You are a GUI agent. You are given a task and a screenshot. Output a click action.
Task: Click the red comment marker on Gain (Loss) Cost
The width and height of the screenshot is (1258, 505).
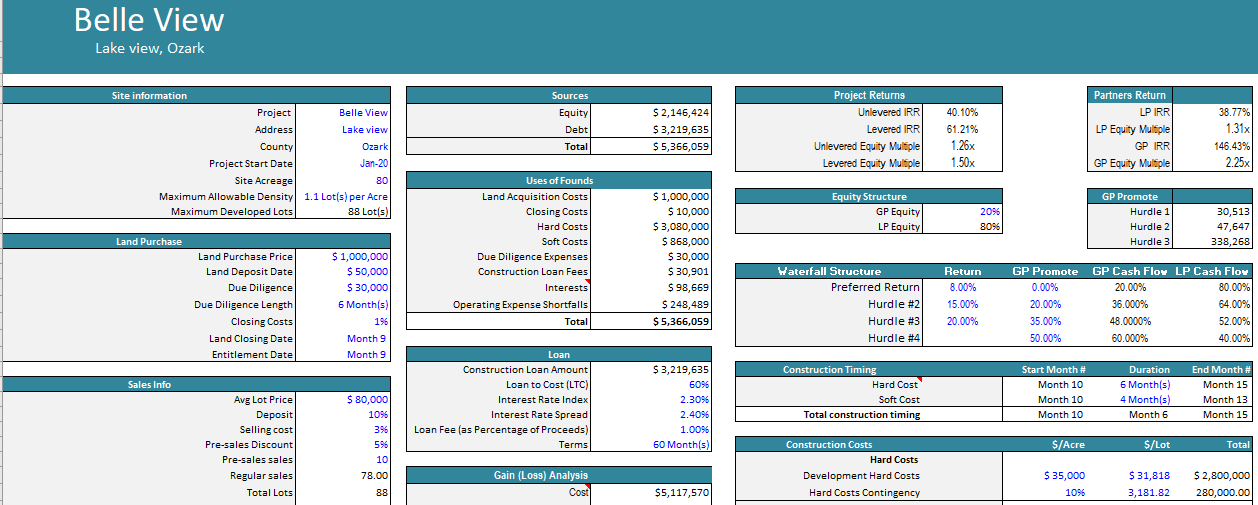click(x=587, y=487)
